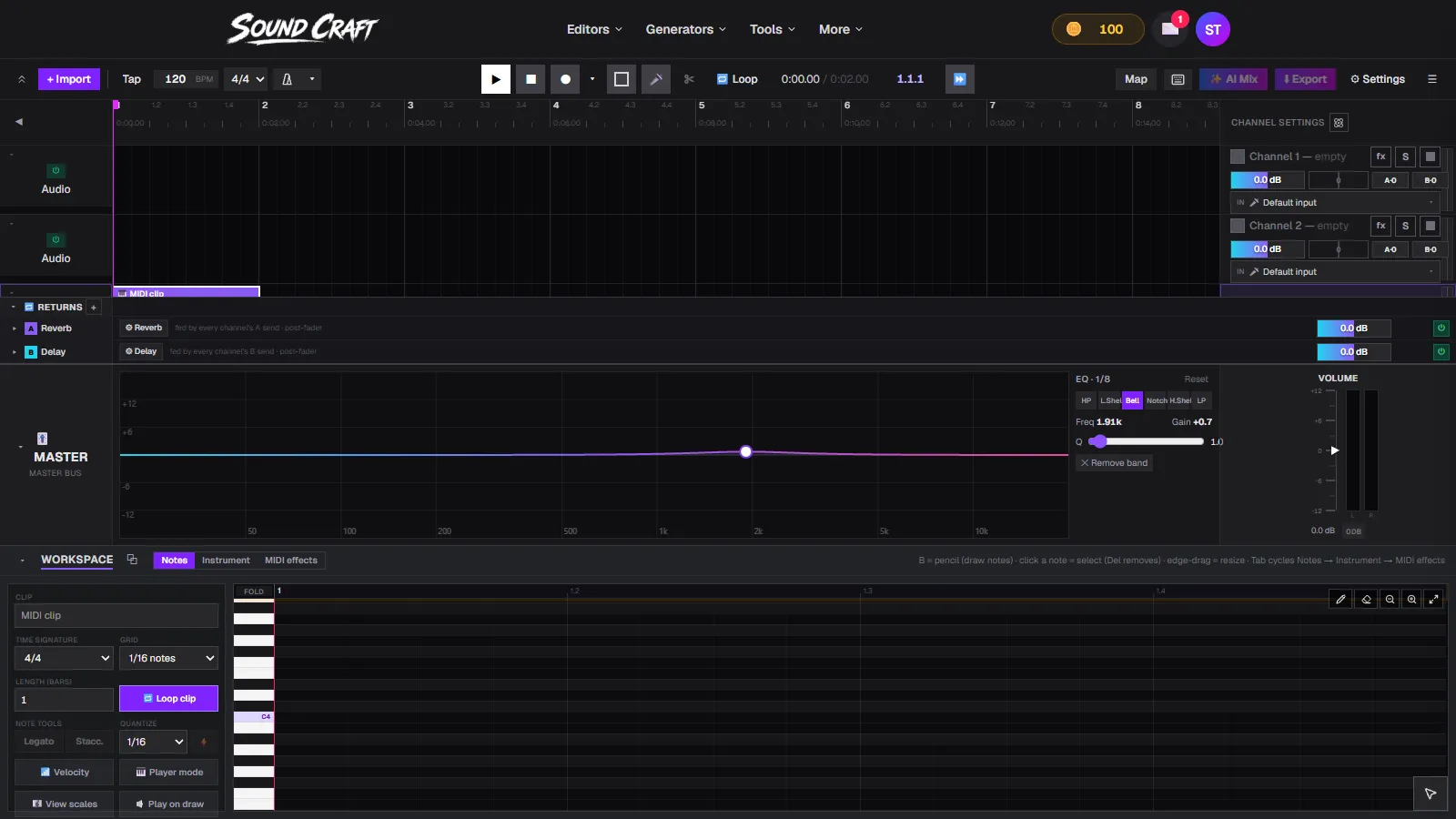The width and height of the screenshot is (1456, 819).
Task: Switch to the MIDI effects workspace tab
Action: (x=291, y=561)
